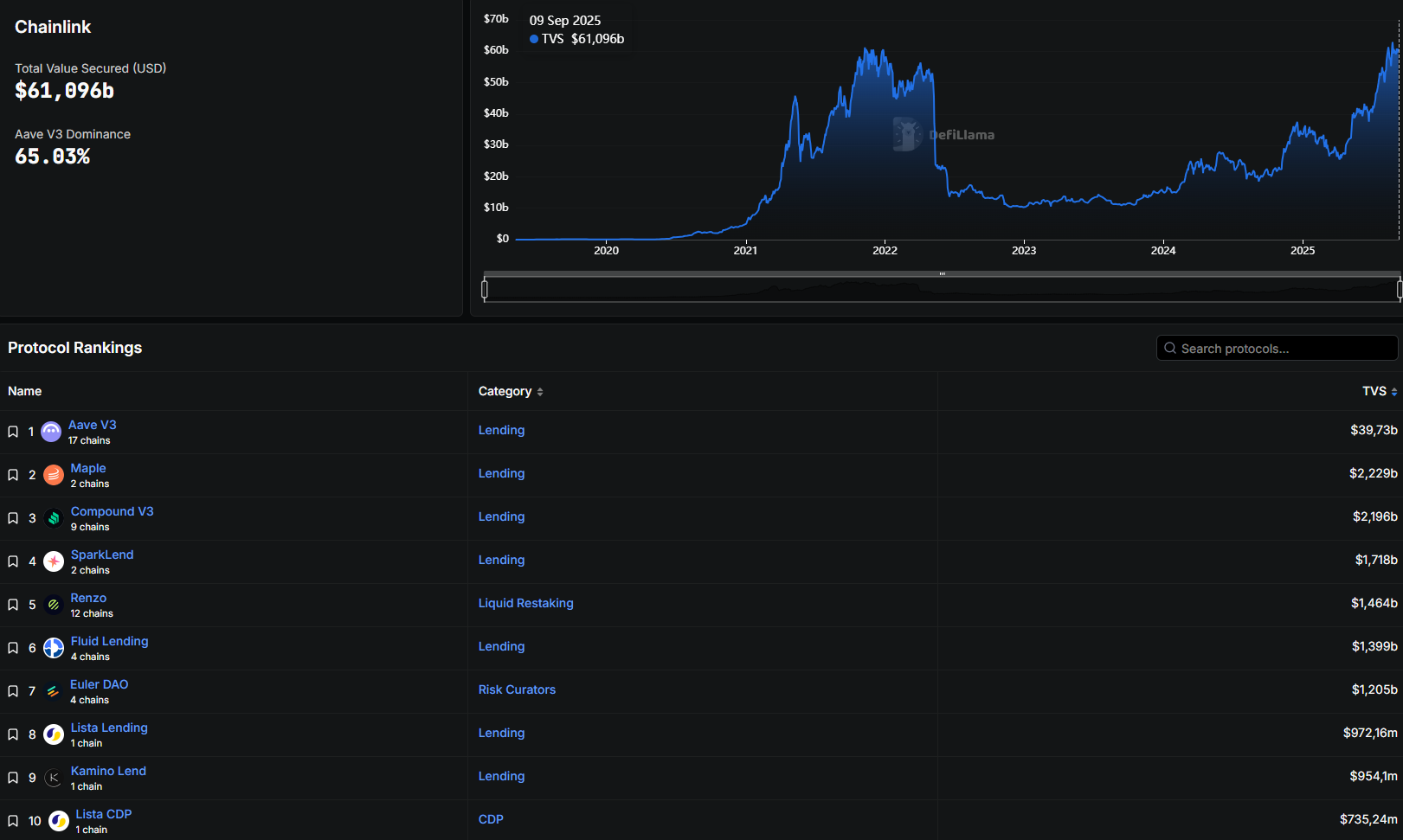
Task: Bookmark the Kamino Lend protocol
Action: (13, 778)
